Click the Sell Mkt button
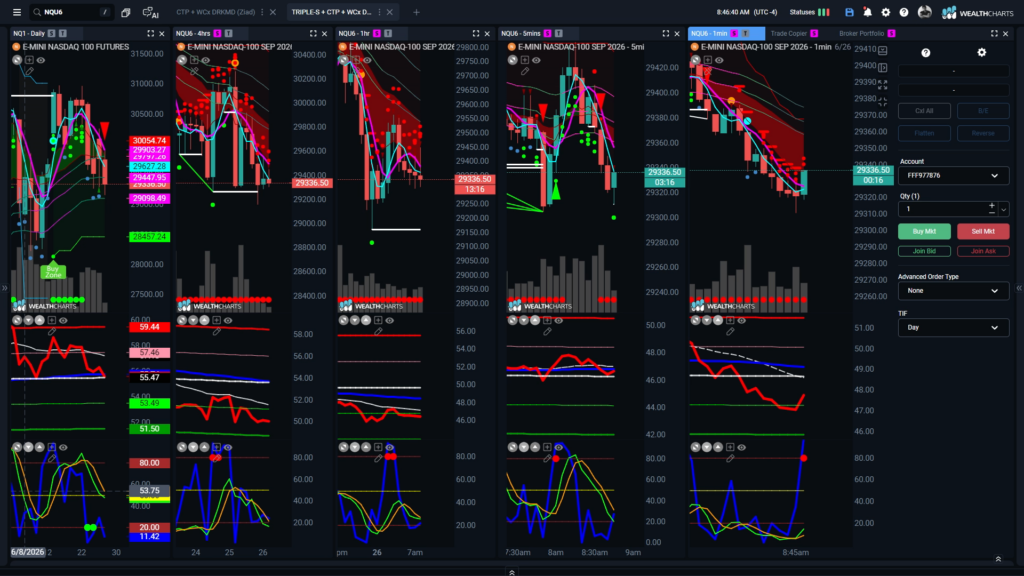The height and width of the screenshot is (576, 1024). pos(983,231)
